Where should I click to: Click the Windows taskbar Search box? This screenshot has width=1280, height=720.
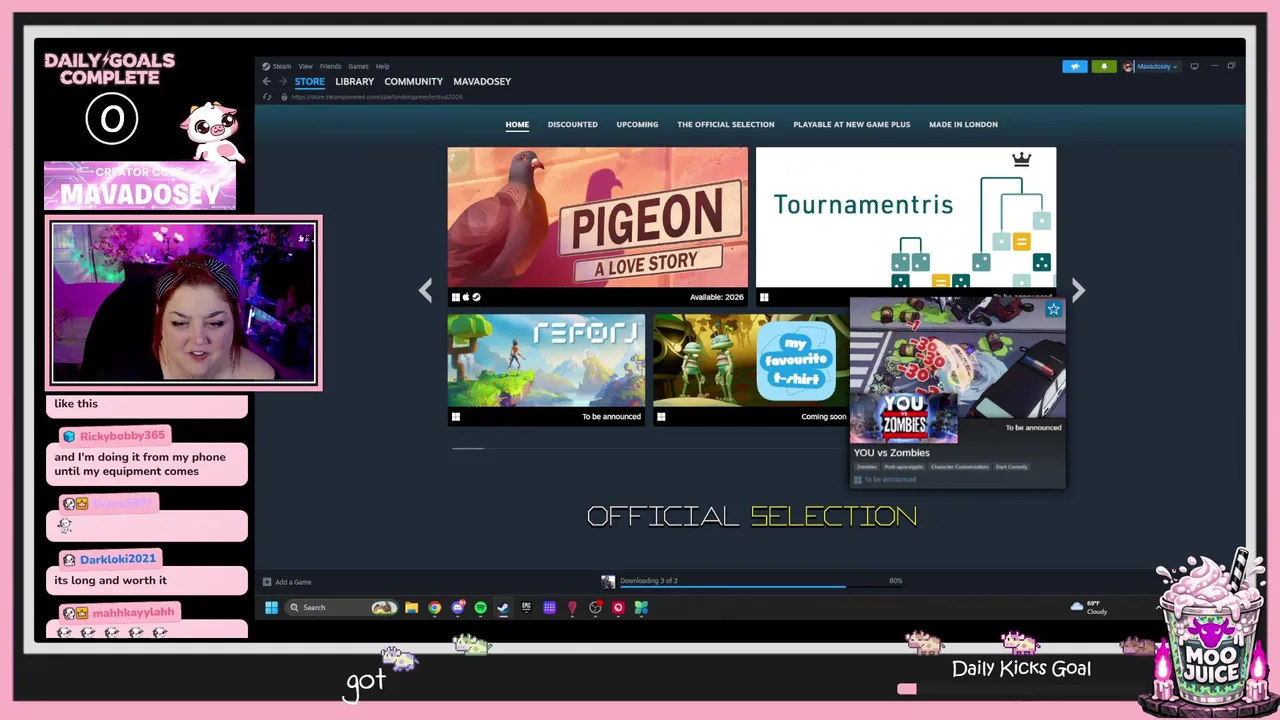tap(340, 607)
